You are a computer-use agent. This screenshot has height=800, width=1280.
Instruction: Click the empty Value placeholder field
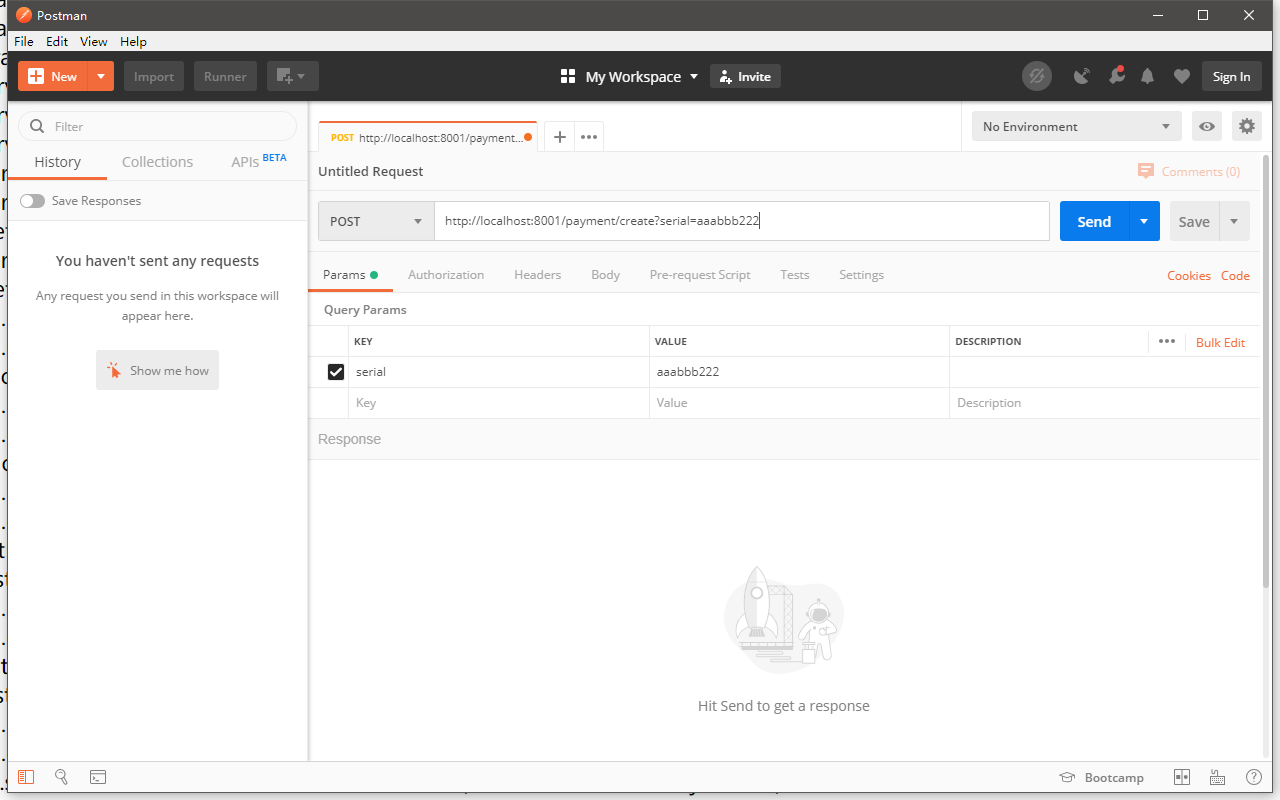[x=799, y=403]
